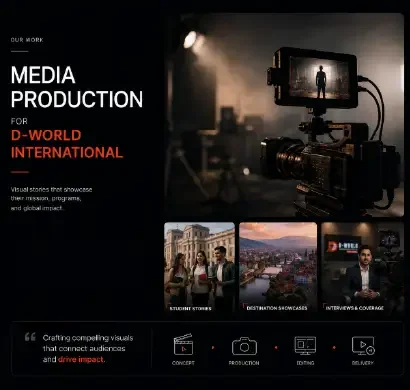Click the Editing monitor icon
Screen dimensions: 410x390
(305, 346)
